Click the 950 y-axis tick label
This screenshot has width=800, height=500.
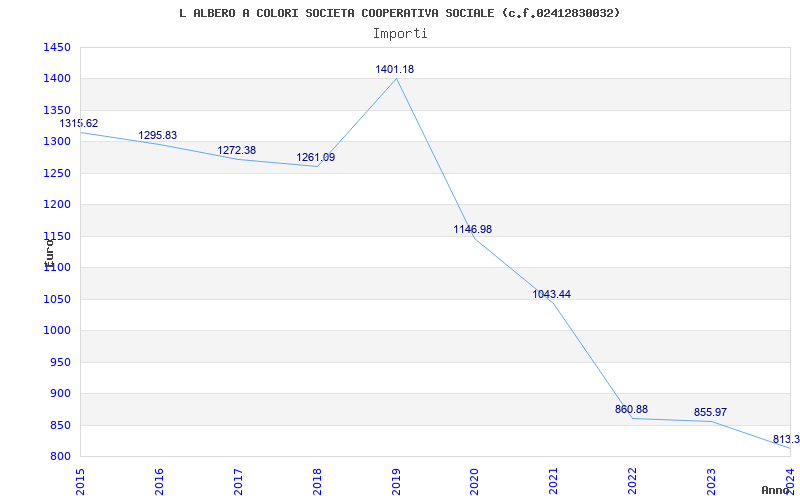(60, 362)
